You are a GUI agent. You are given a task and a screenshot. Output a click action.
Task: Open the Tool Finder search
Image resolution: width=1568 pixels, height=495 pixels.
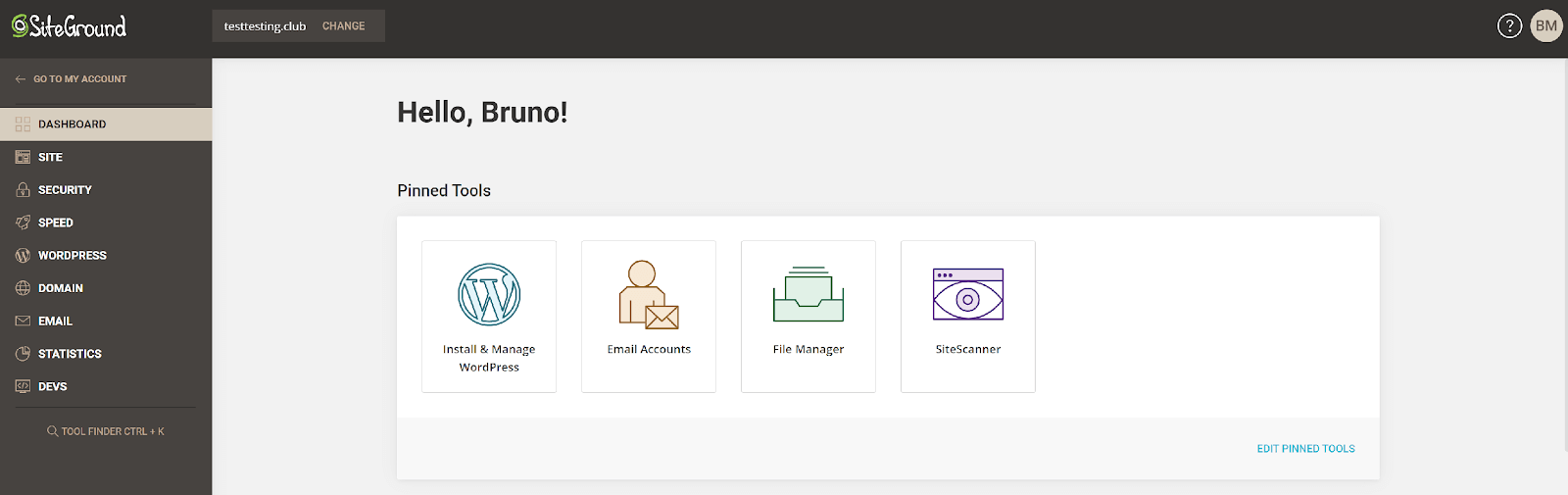[x=106, y=431]
